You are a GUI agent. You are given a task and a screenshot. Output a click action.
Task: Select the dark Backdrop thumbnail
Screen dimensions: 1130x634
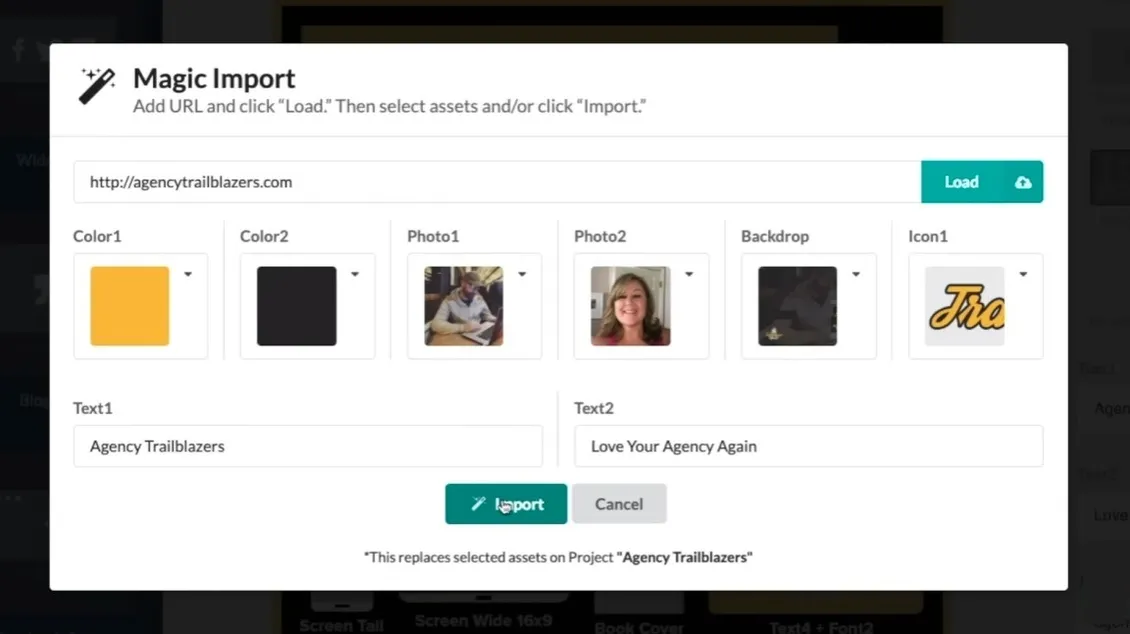coord(798,306)
